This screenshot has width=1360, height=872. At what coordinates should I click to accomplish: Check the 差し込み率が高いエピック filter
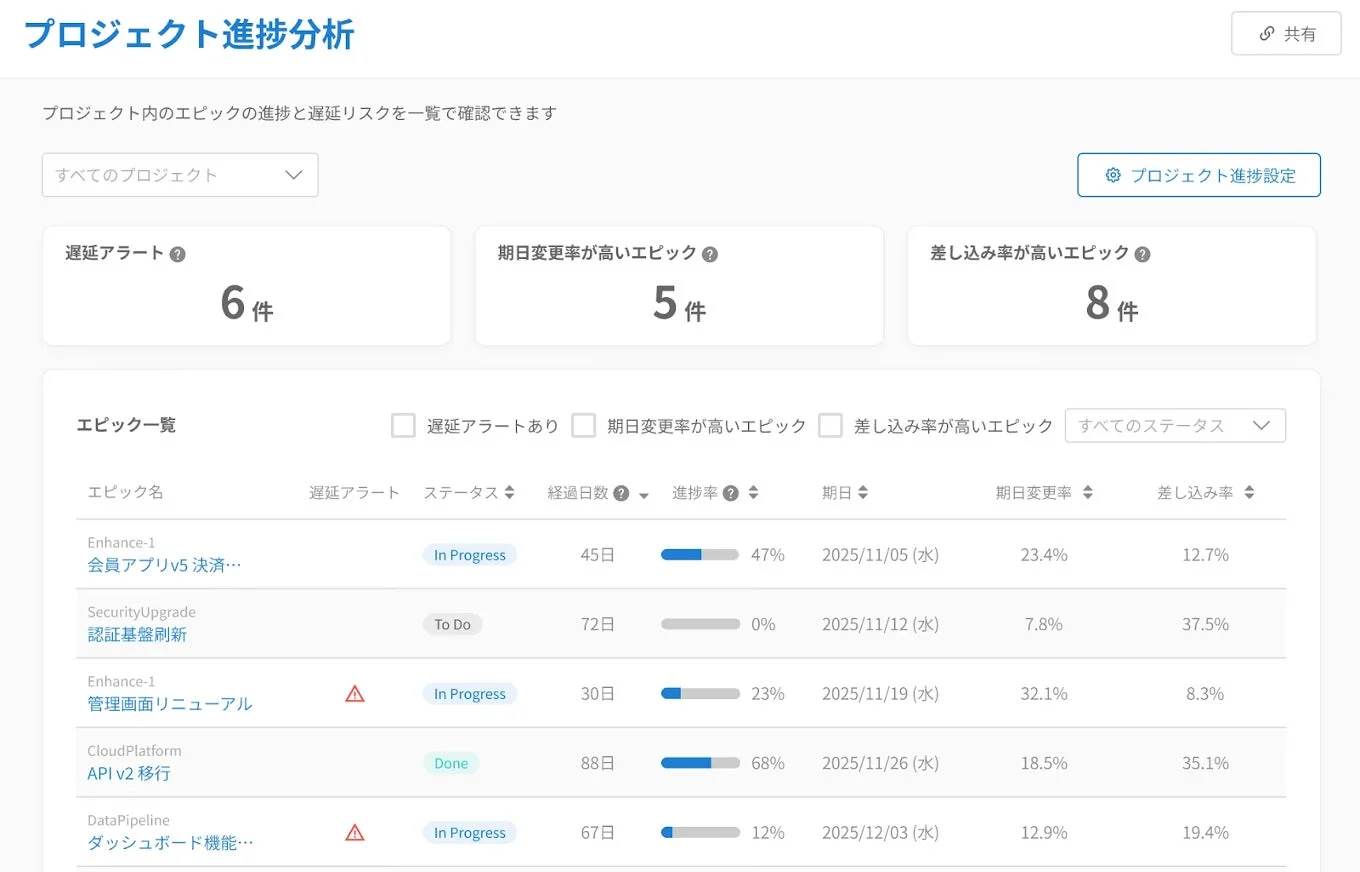click(x=831, y=425)
